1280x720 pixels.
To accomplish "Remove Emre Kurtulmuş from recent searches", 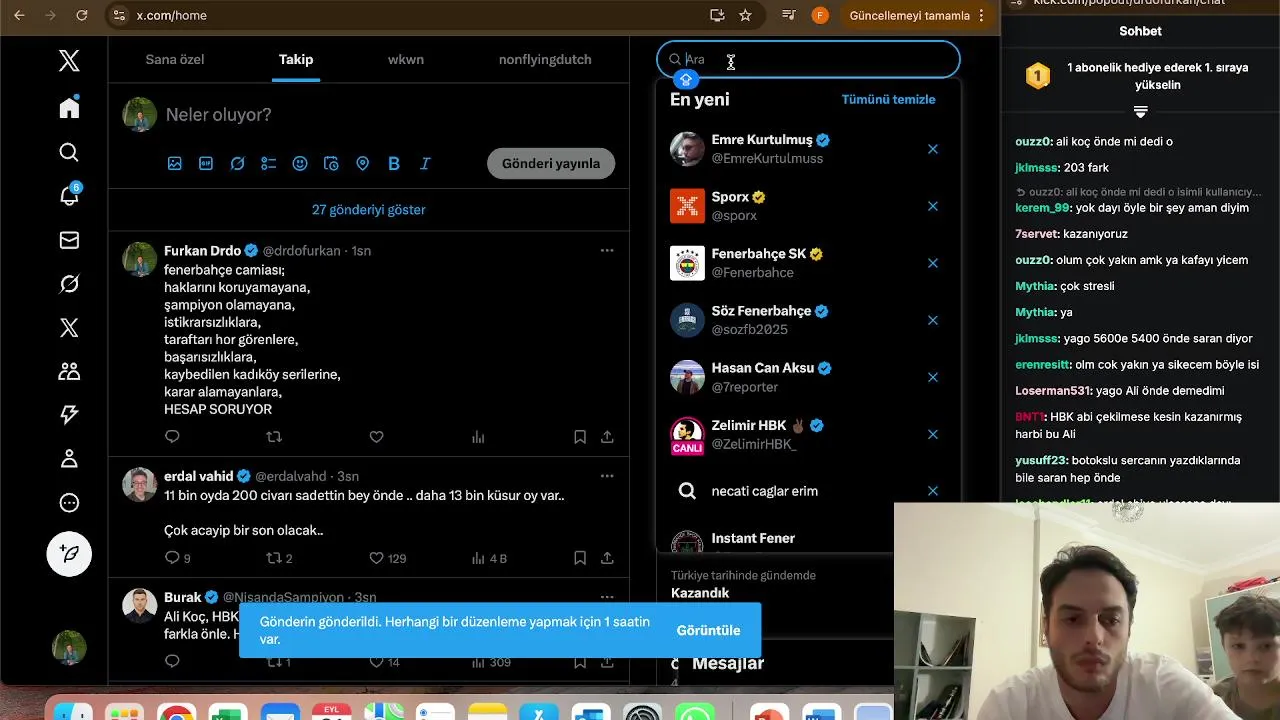I will 933,149.
